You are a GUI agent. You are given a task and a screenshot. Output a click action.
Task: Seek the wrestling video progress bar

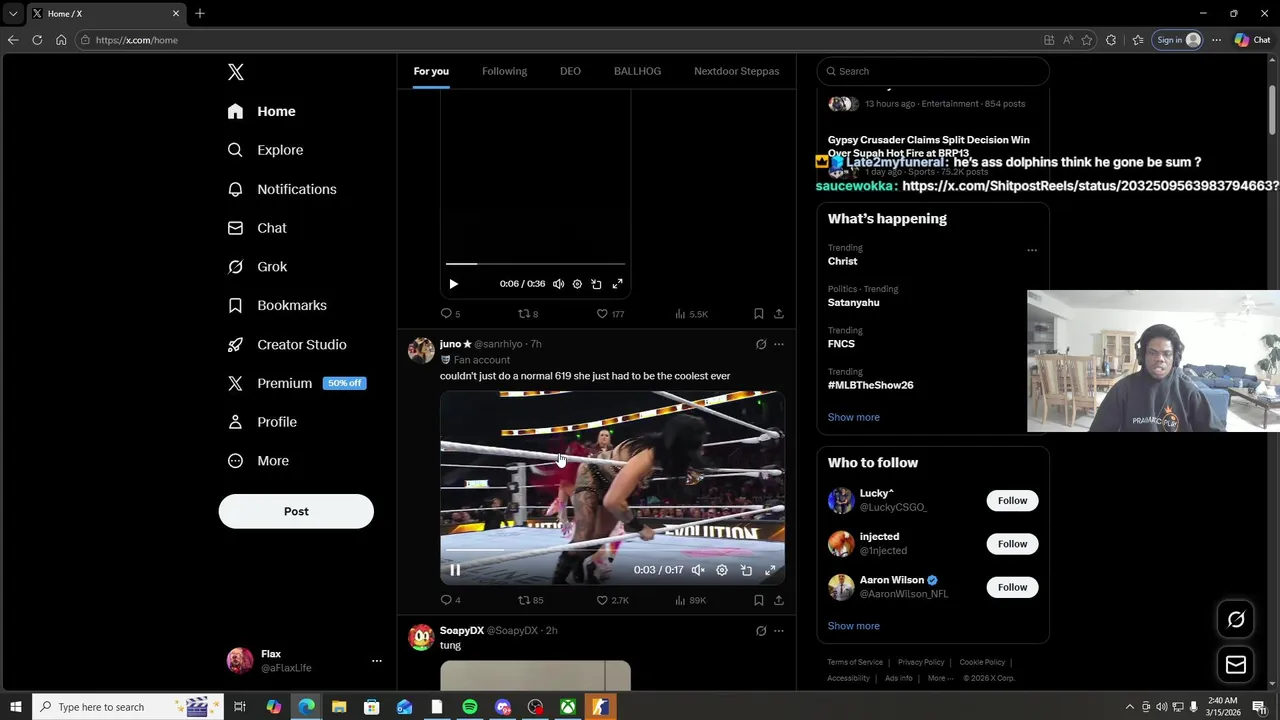(x=612, y=550)
